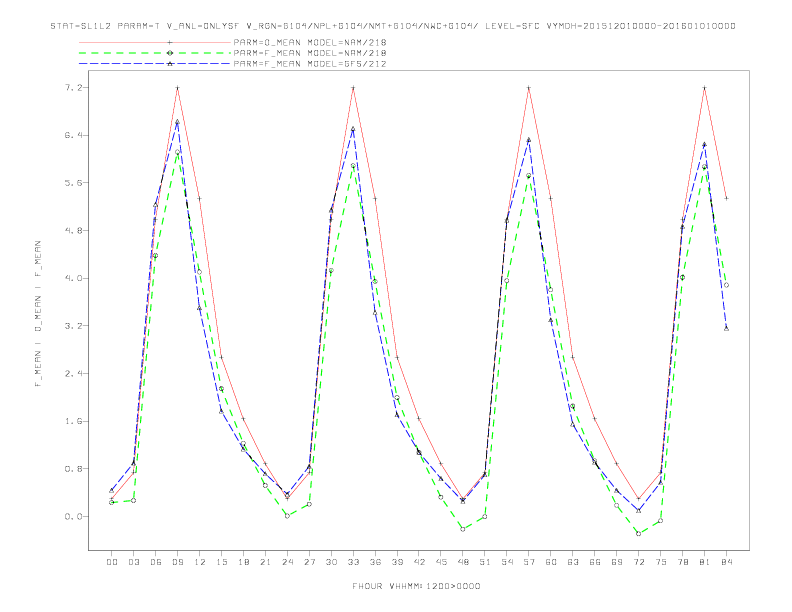The image size is (792, 612).
Task: Click the x-axis title FHOUR VHHMM:1200>0000
Action: [x=416, y=586]
